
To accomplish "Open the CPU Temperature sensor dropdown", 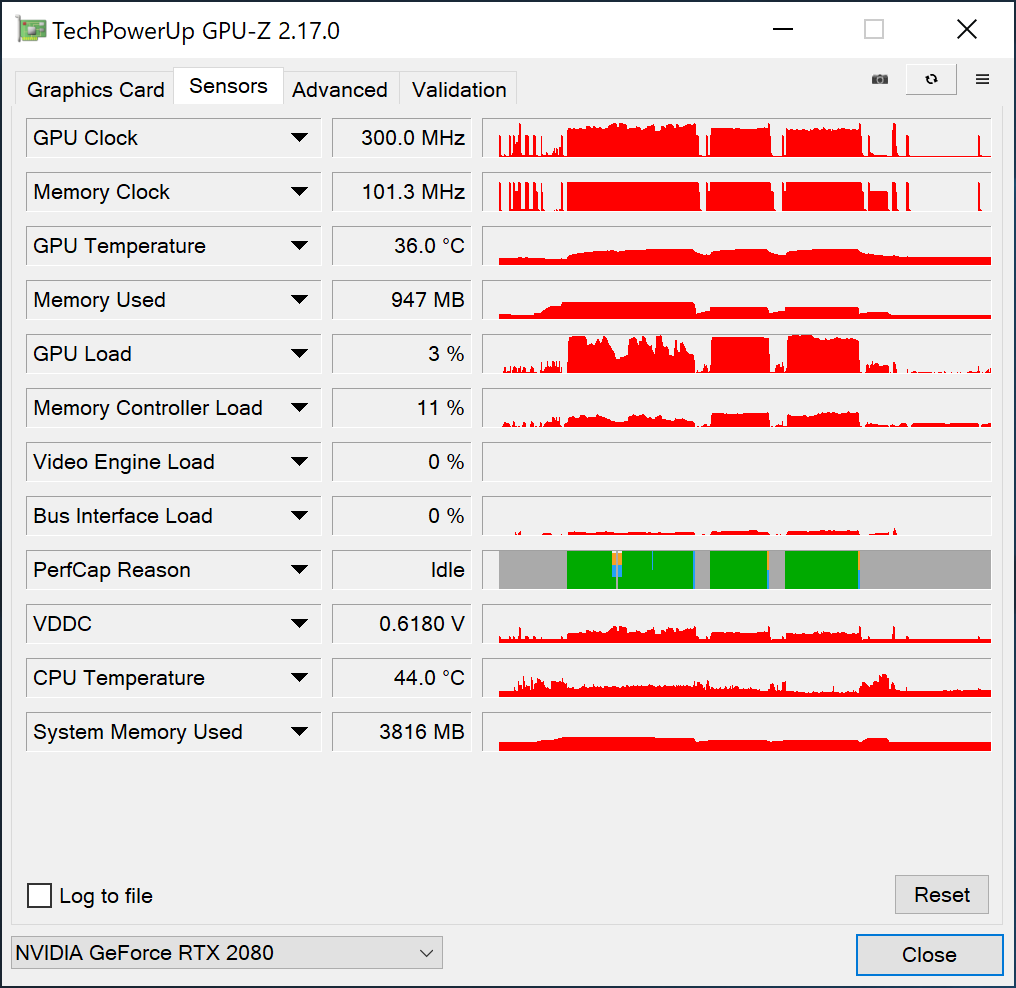I will (173, 678).
